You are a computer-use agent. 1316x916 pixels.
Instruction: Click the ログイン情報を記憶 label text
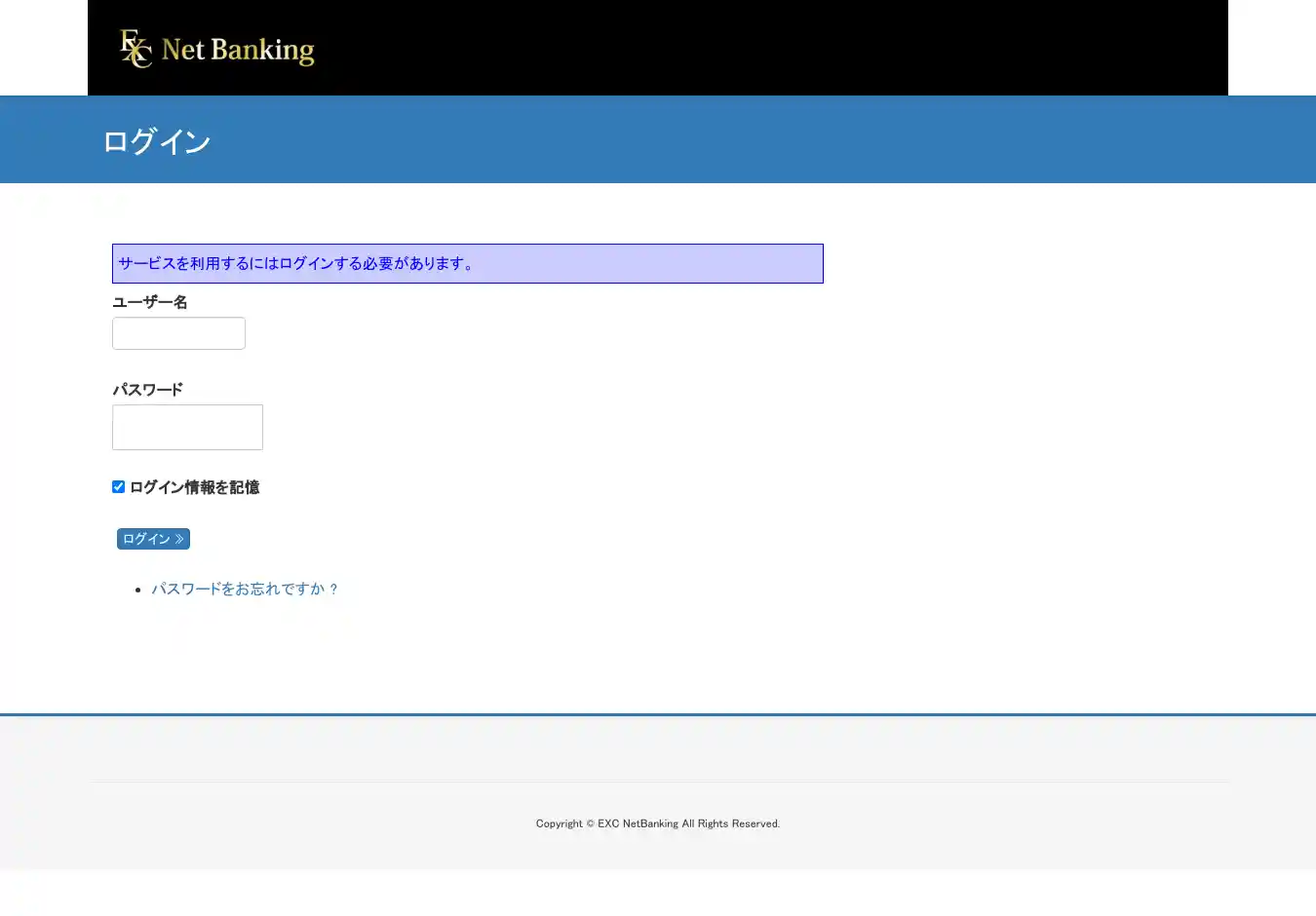coord(194,487)
